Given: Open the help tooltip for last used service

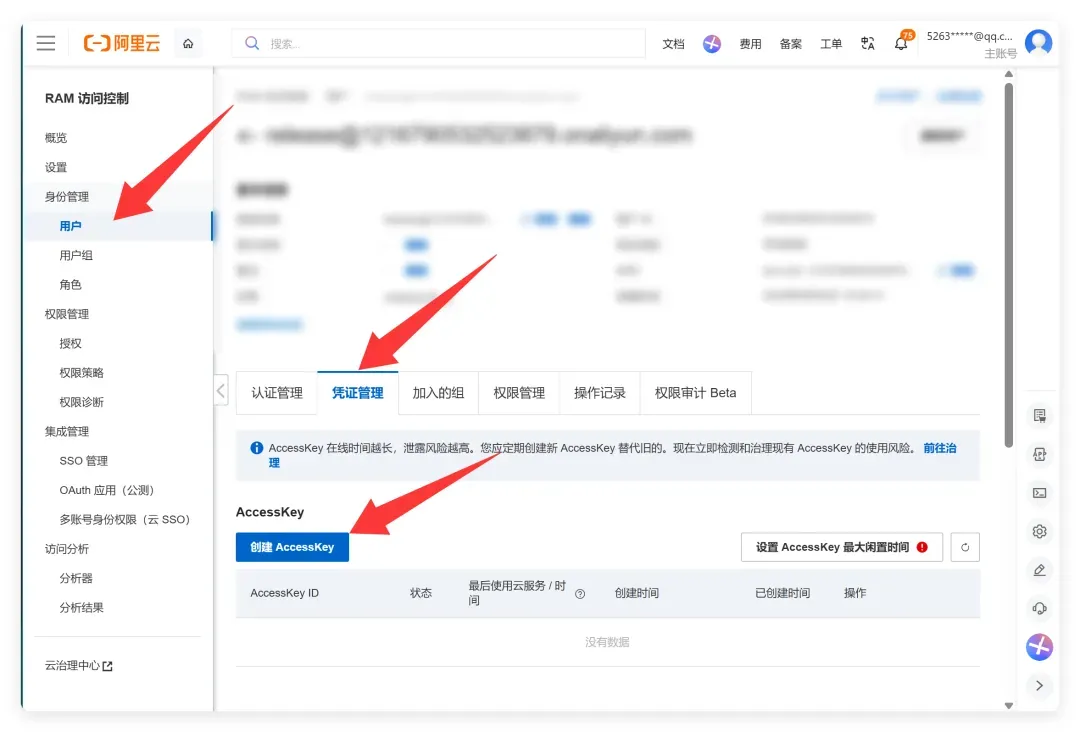Looking at the screenshot, I should click(x=580, y=594).
